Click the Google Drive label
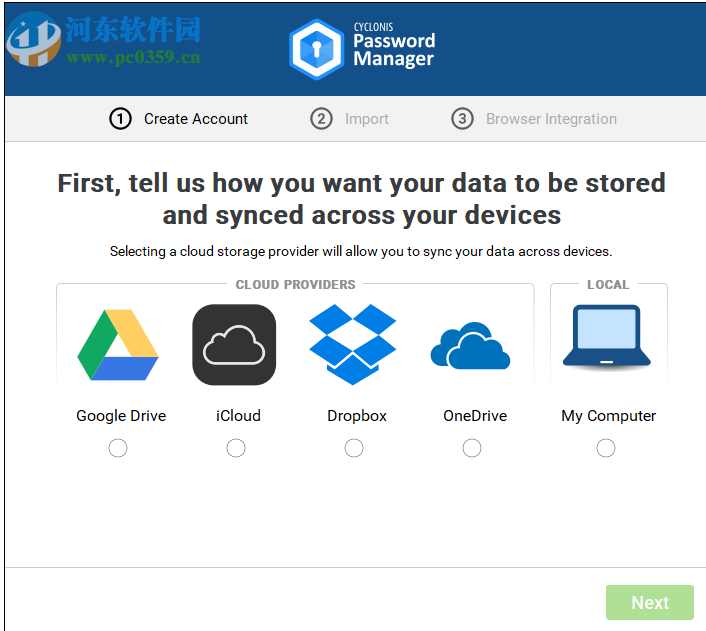This screenshot has height=631, width=706. click(121, 416)
